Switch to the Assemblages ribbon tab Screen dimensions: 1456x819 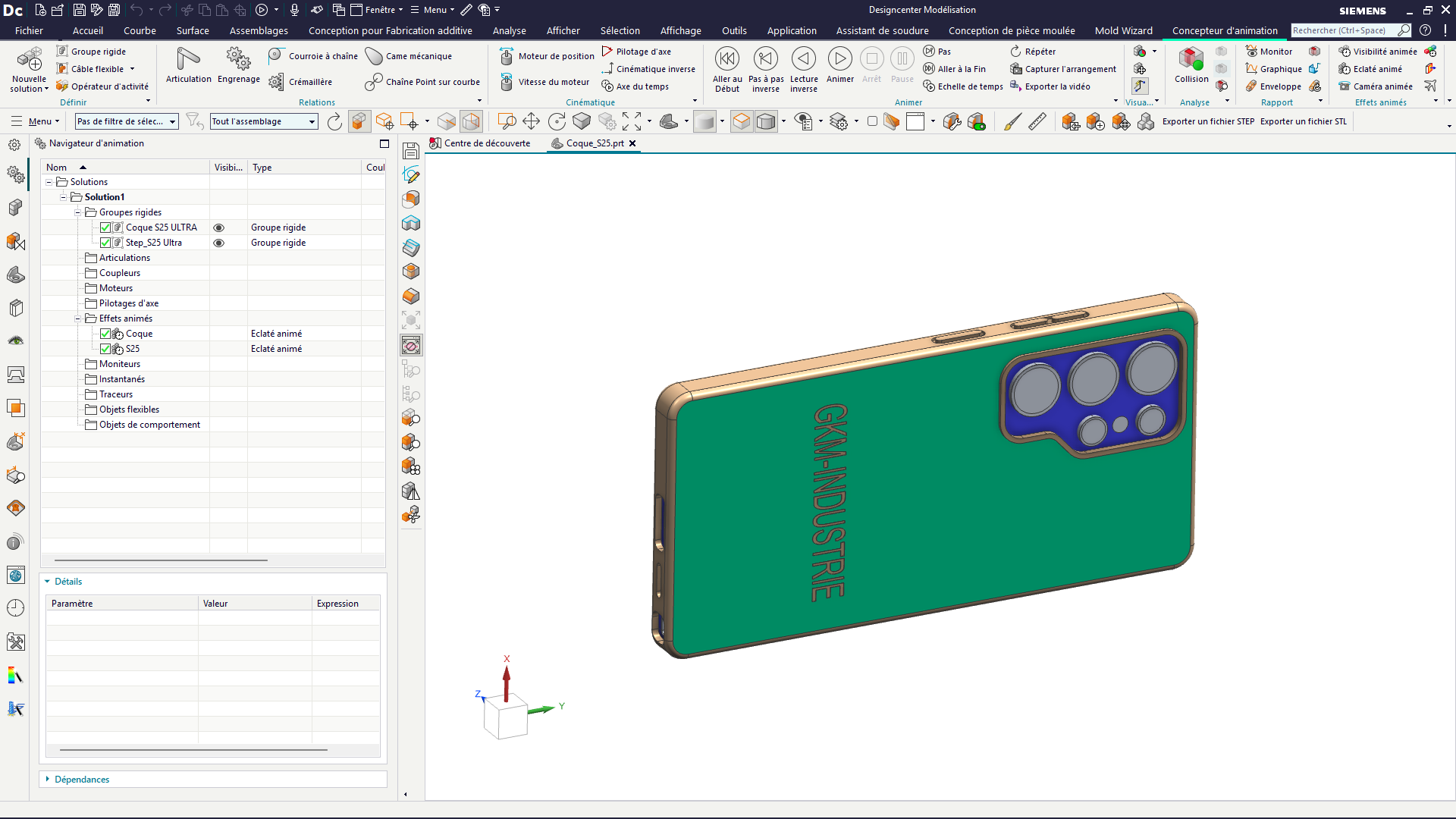point(259,31)
